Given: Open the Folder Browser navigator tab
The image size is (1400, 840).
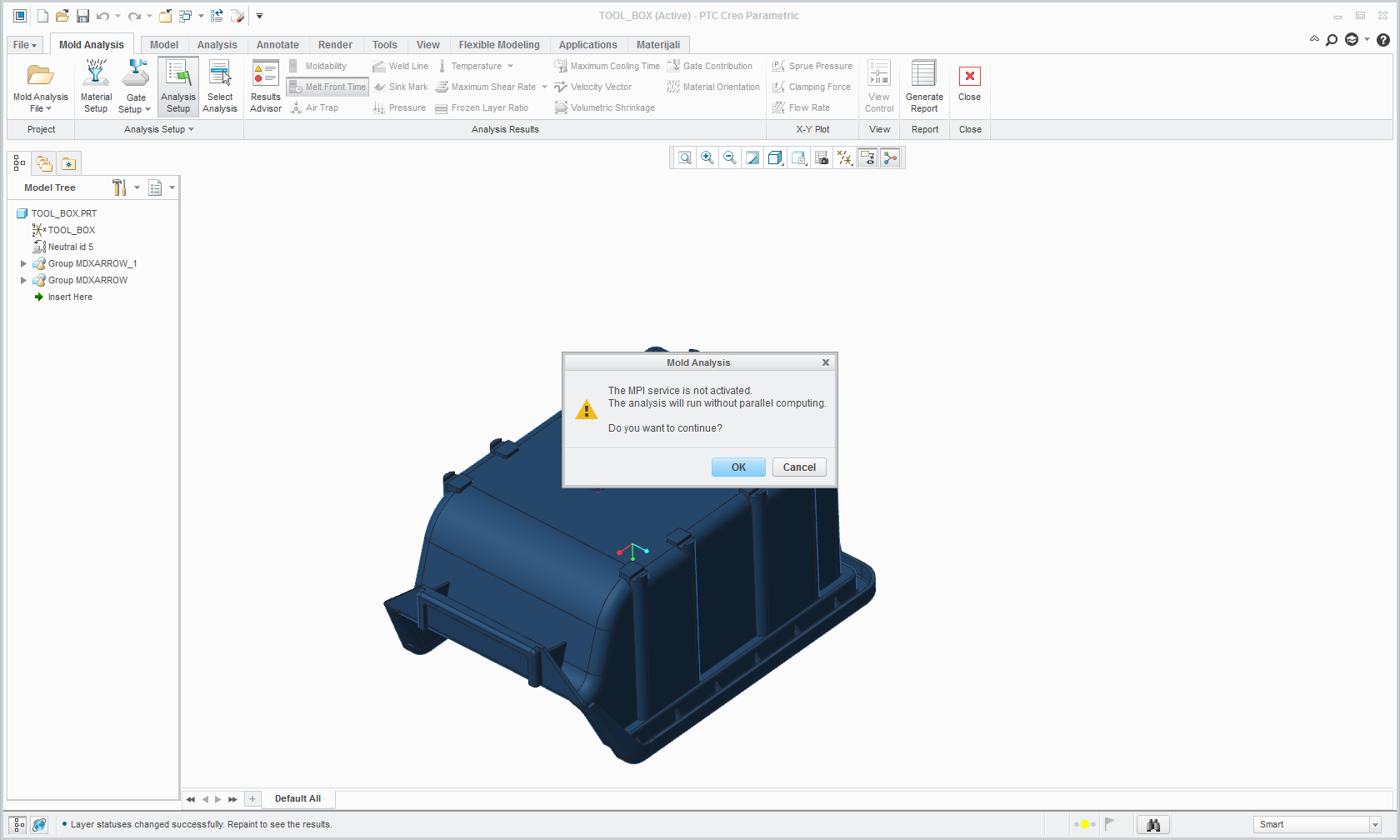Looking at the screenshot, I should [x=44, y=163].
